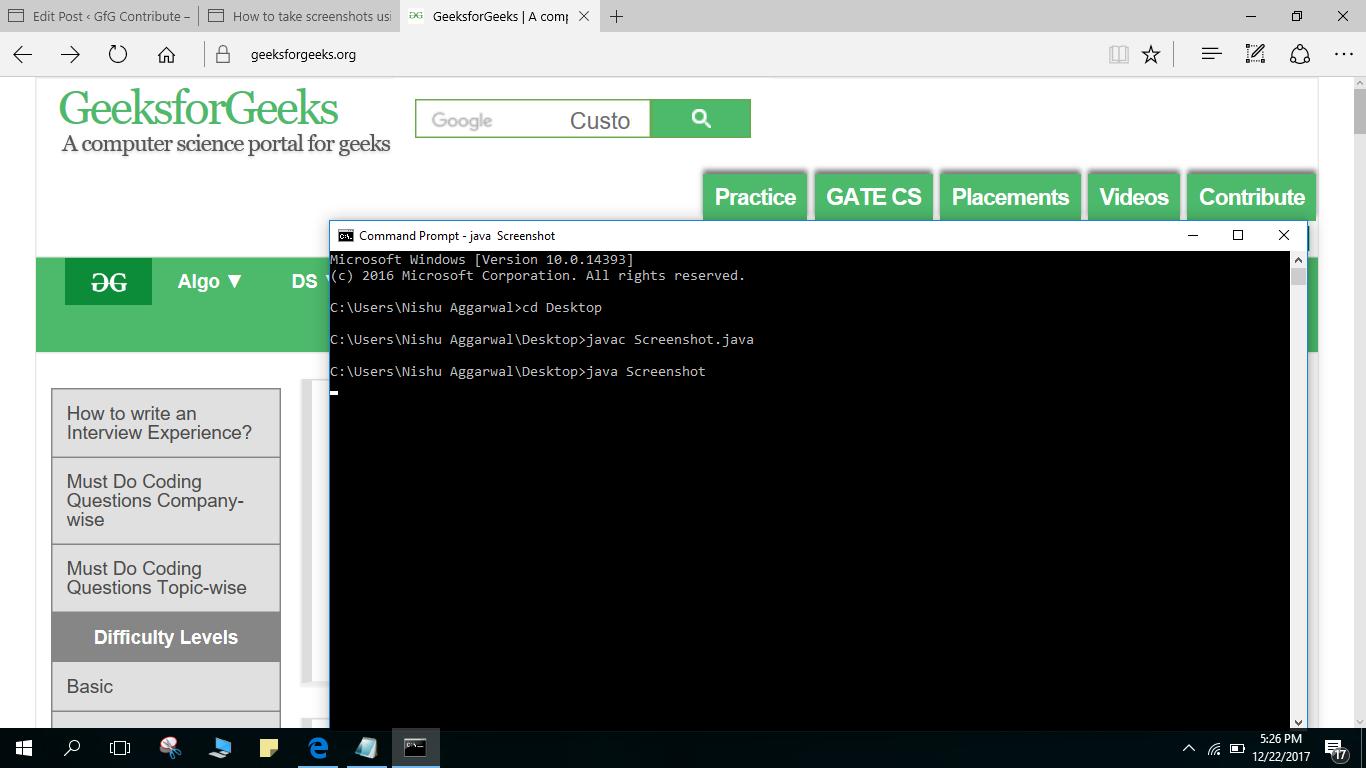This screenshot has height=768, width=1366.
Task: Open Sticky Notes from taskbar
Action: (x=268, y=747)
